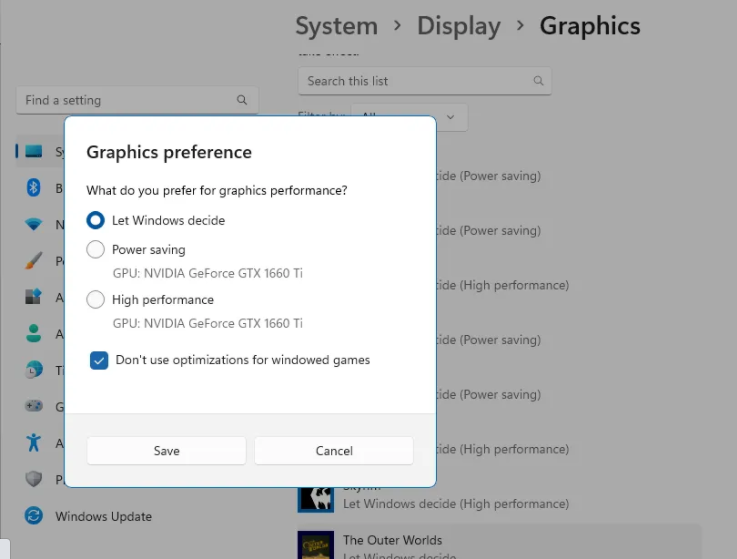Focus the Search this list field
Viewport: 737px width, 559px height.
tap(424, 81)
